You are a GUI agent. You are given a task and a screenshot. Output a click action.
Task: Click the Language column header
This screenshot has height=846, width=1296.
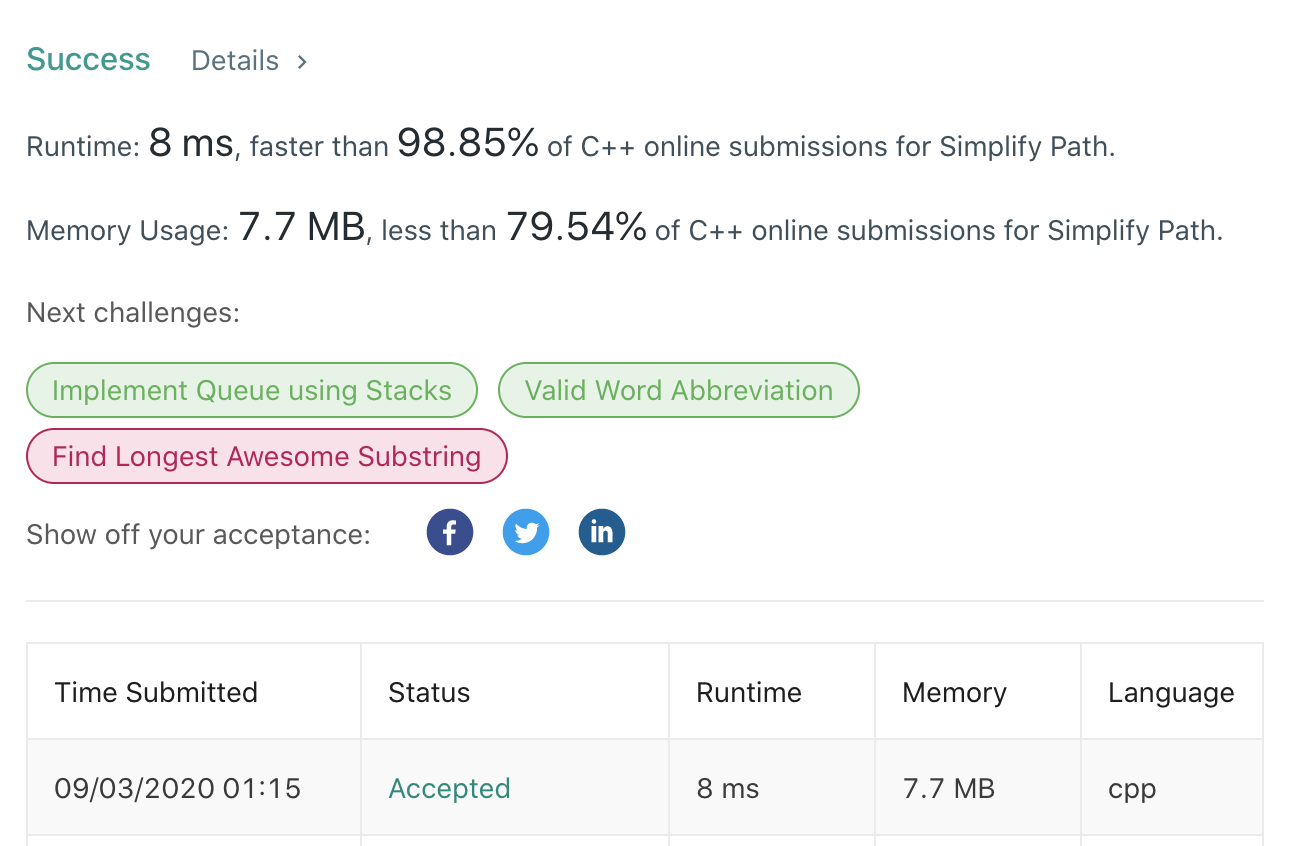(x=1171, y=692)
